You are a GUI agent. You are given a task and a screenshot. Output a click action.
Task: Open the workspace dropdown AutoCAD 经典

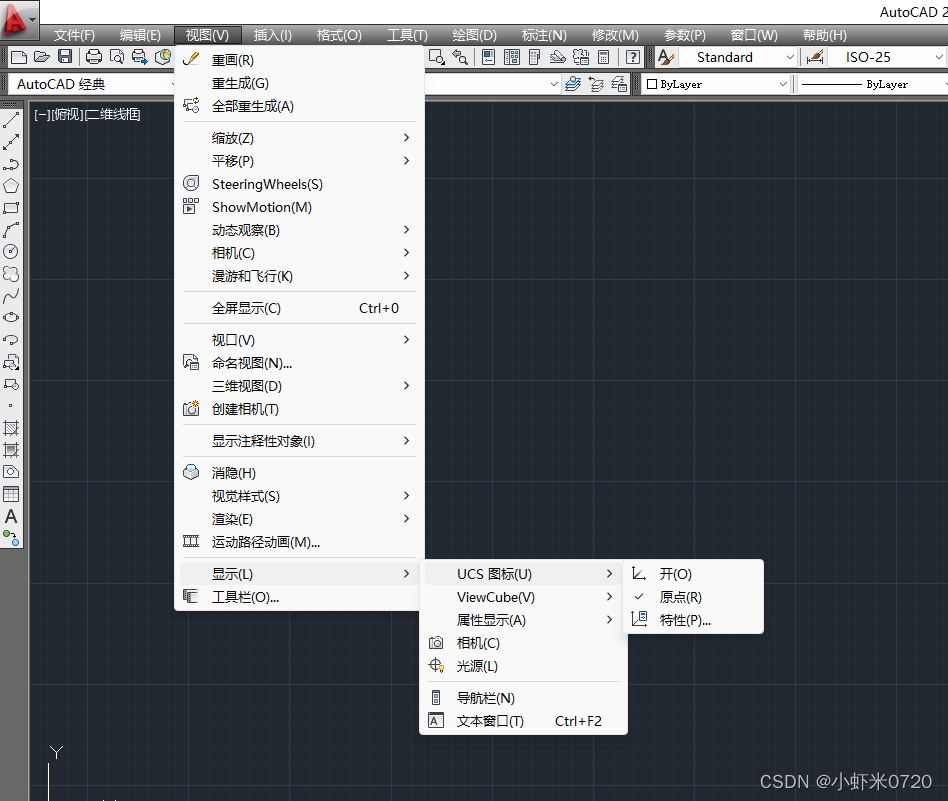[x=91, y=84]
